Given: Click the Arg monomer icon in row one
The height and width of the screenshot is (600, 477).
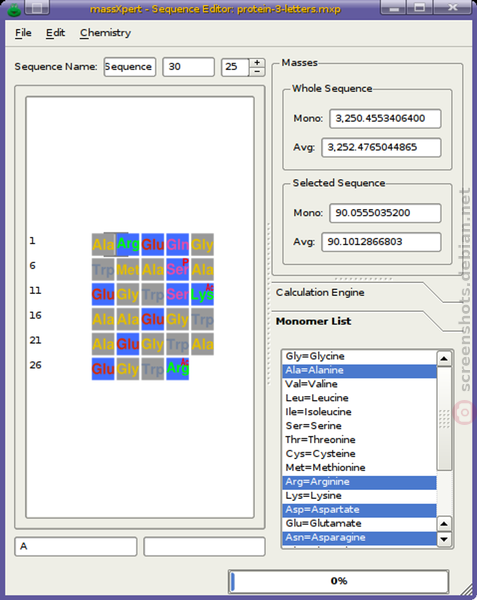Looking at the screenshot, I should 128,244.
